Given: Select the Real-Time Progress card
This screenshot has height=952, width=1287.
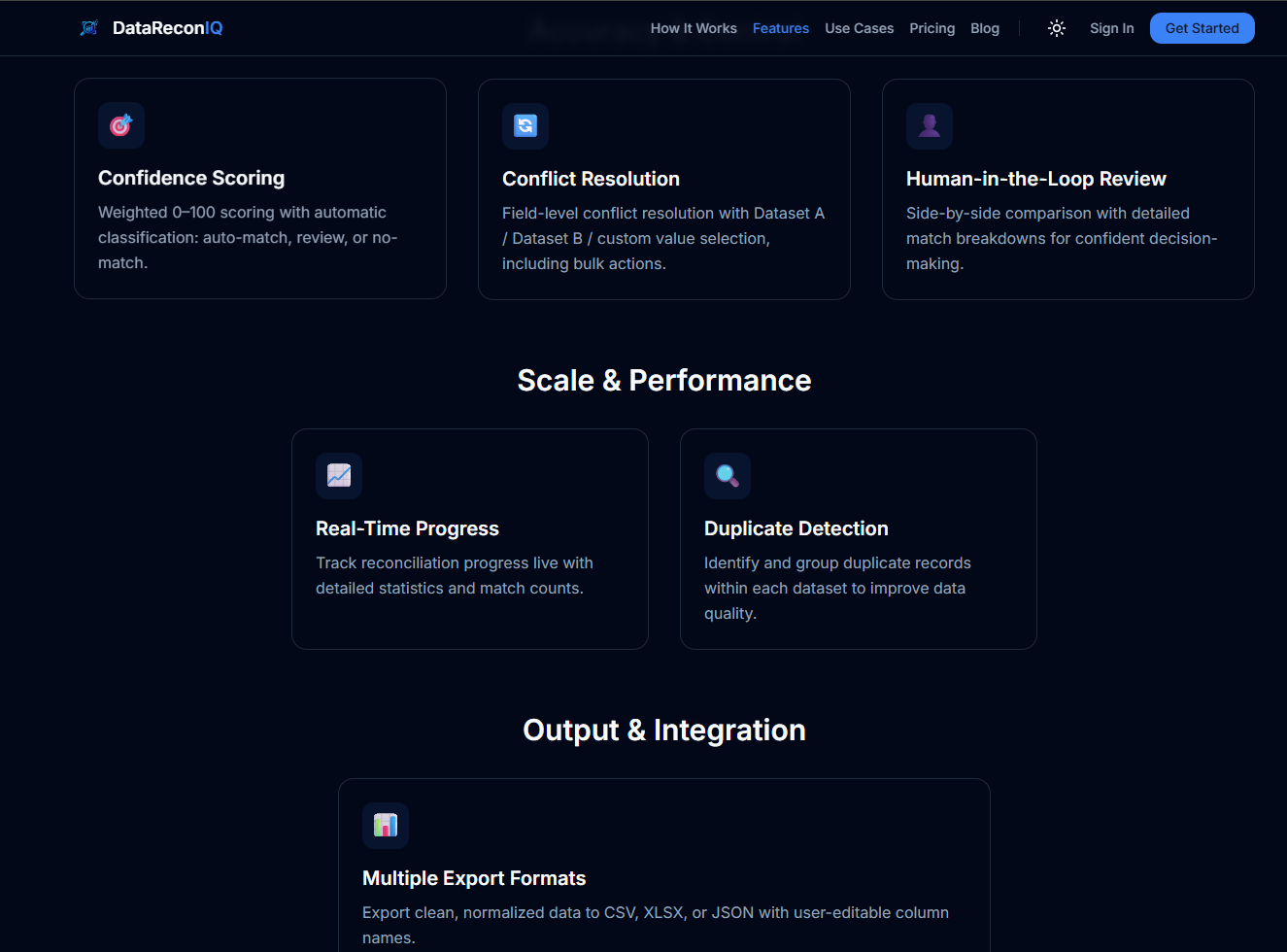Looking at the screenshot, I should [x=469, y=538].
